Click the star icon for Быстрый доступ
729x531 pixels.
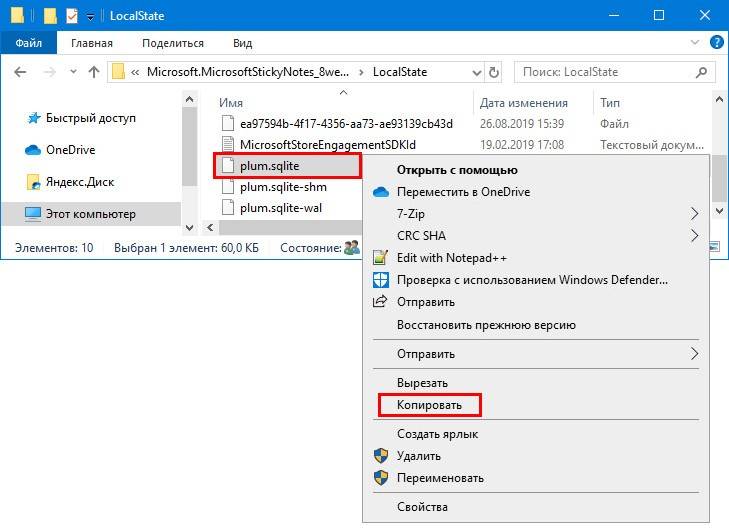click(x=32, y=118)
